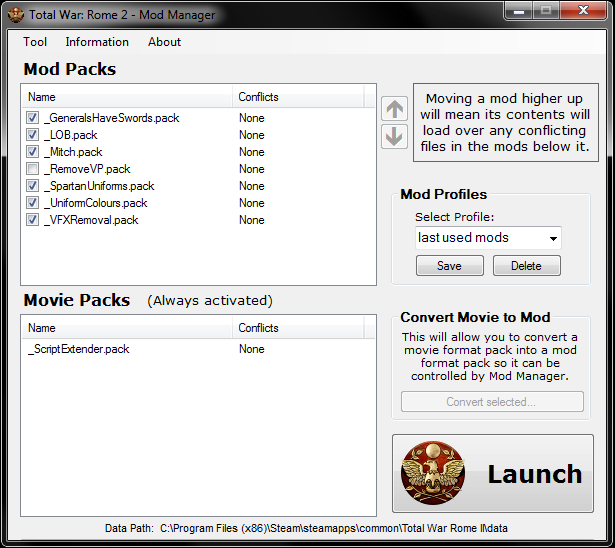The width and height of the screenshot is (615, 548).
Task: Select the _UniformColours.pack row name
Action: click(96, 203)
